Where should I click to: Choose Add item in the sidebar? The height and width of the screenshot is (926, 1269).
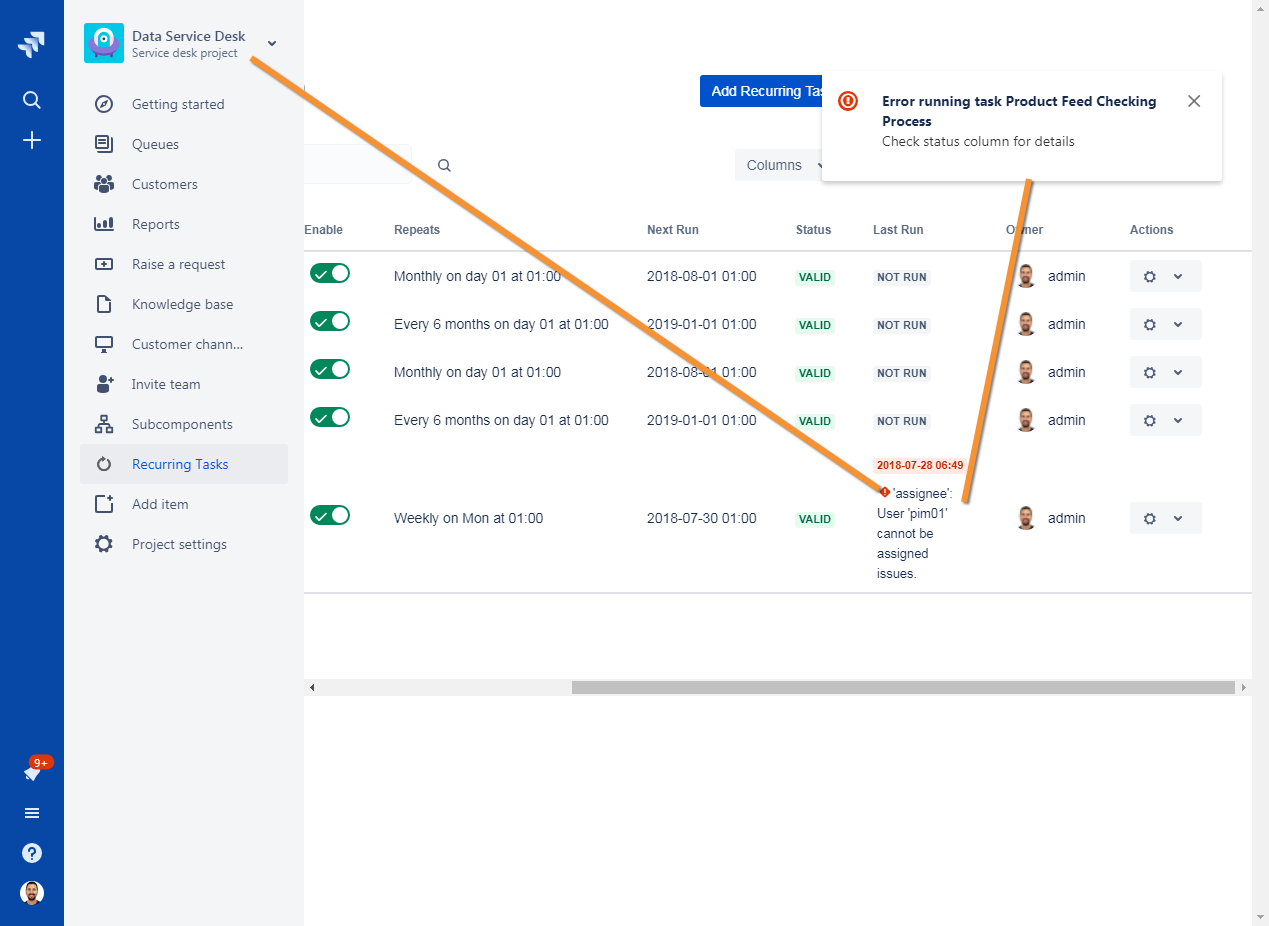(184, 504)
